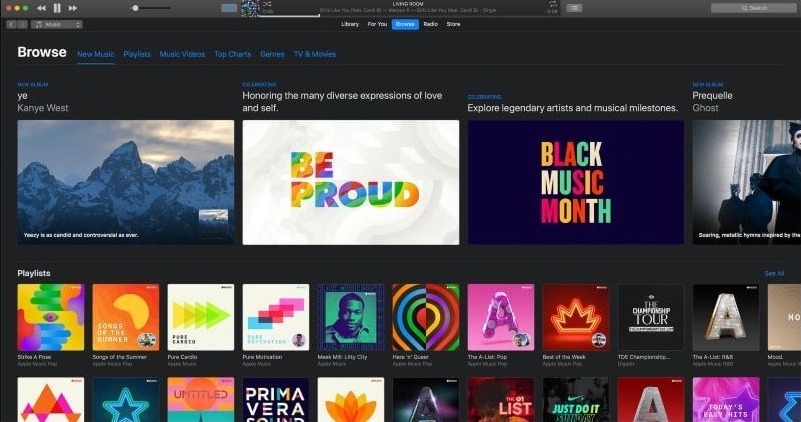801x422 pixels.
Task: Switch to the Library tab
Action: point(350,24)
